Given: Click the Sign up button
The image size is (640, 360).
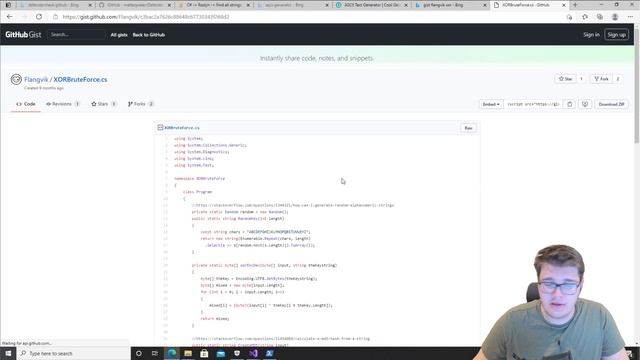Looking at the screenshot, I should pyautogui.click(x=616, y=35).
